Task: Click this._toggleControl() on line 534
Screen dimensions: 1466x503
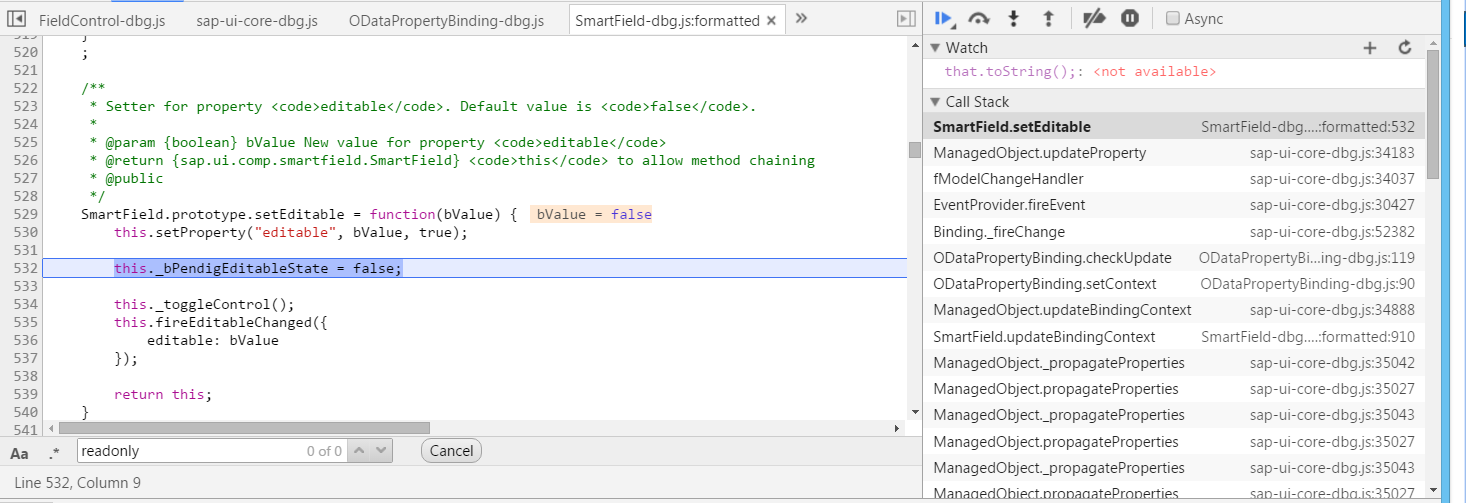Action: [x=205, y=304]
